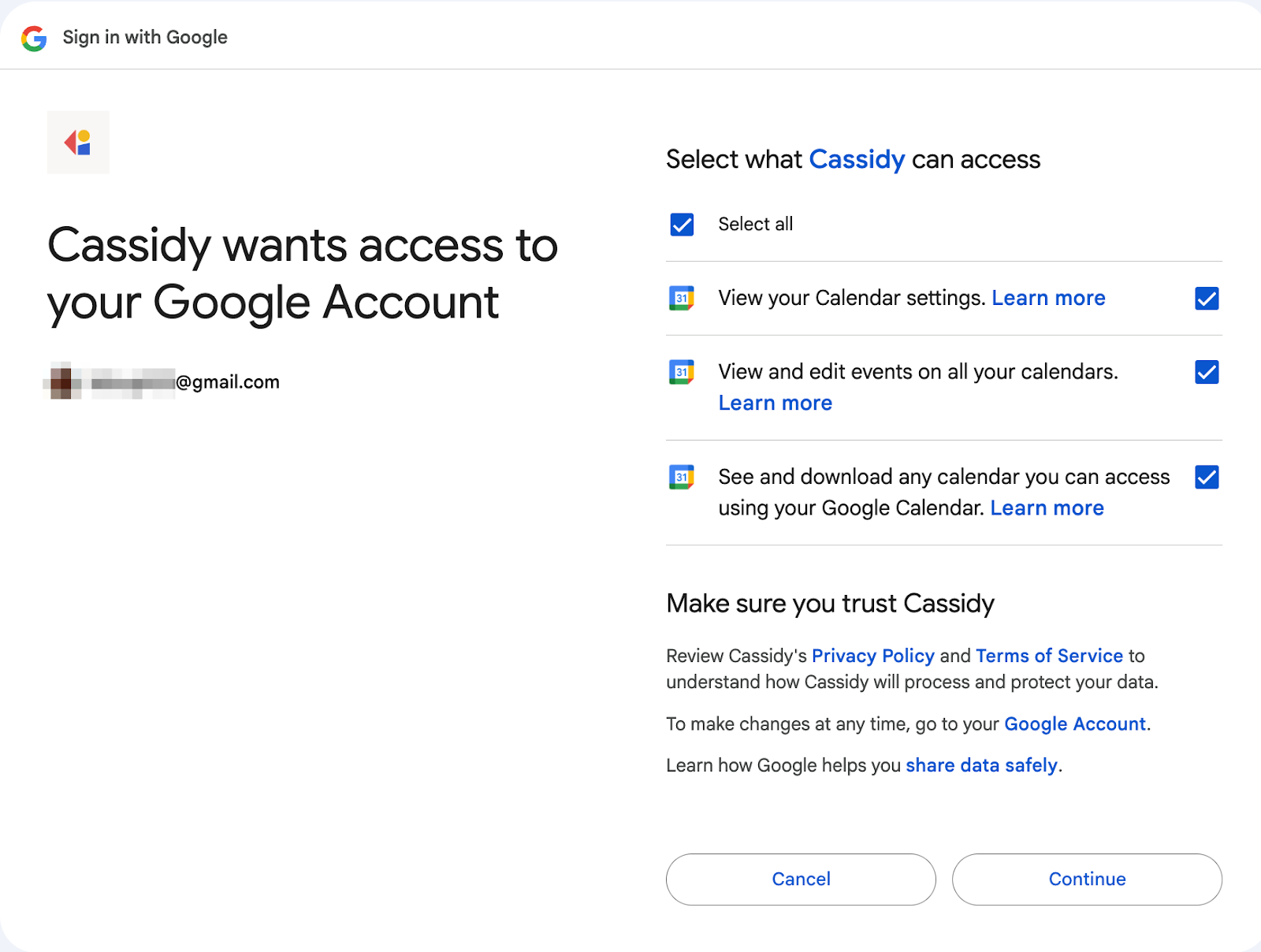Image resolution: width=1261 pixels, height=952 pixels.
Task: Open the Google Account link
Action: [1074, 723]
